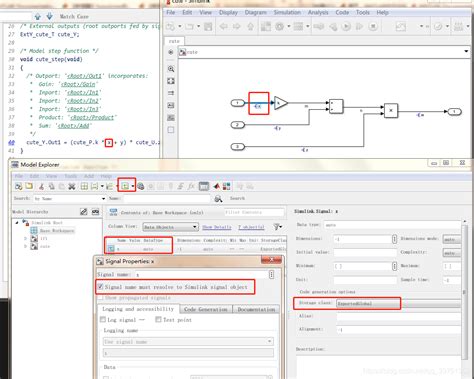Click the <Root>/Out1 link in code comments
The width and height of the screenshot is (474, 379).
pos(85,76)
